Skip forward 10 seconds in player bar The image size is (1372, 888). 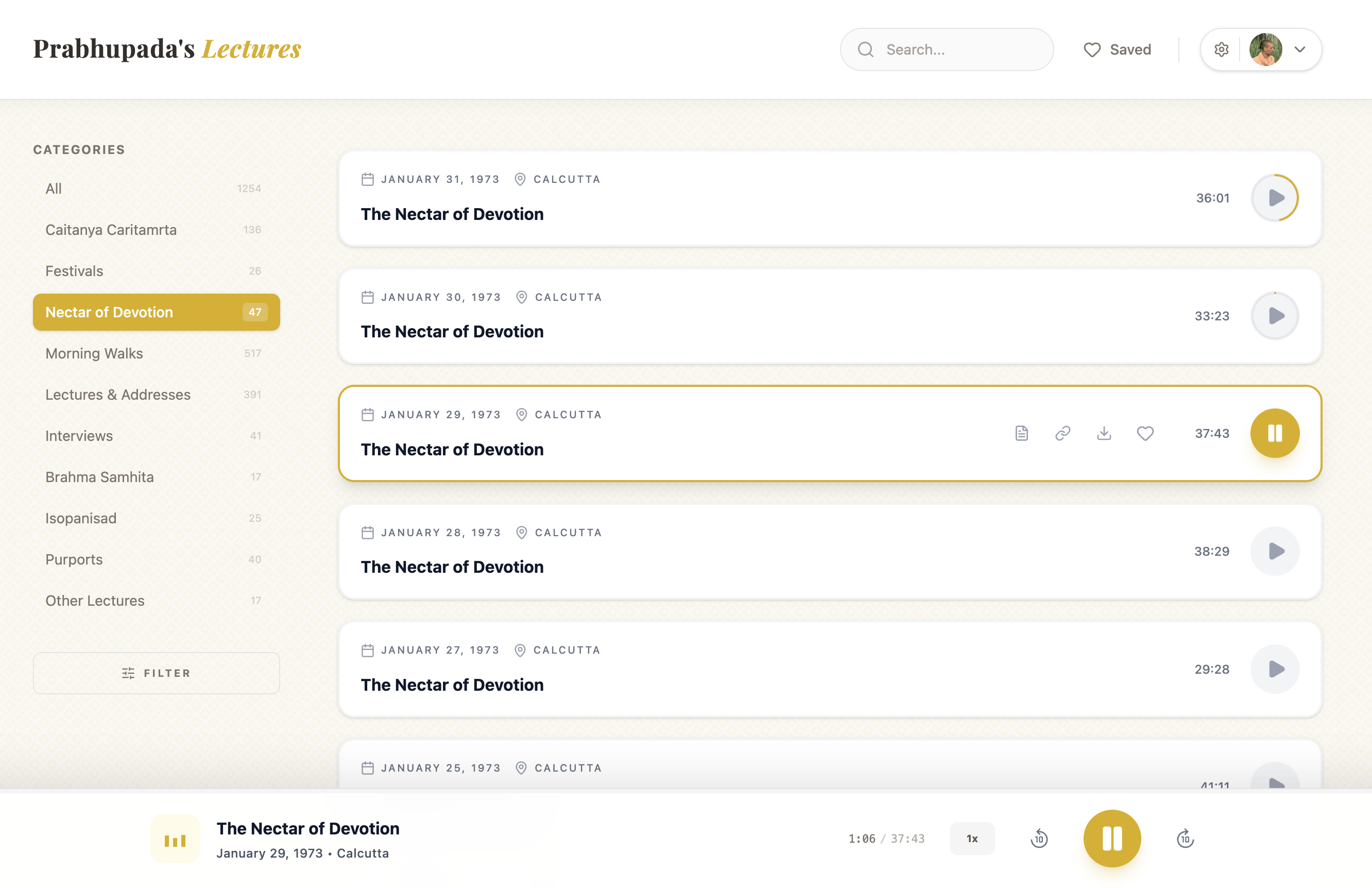click(1185, 839)
